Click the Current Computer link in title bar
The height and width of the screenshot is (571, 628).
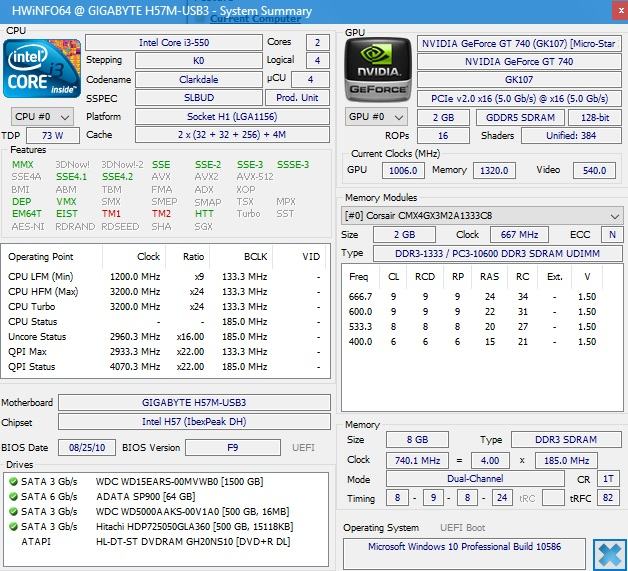(256, 18)
